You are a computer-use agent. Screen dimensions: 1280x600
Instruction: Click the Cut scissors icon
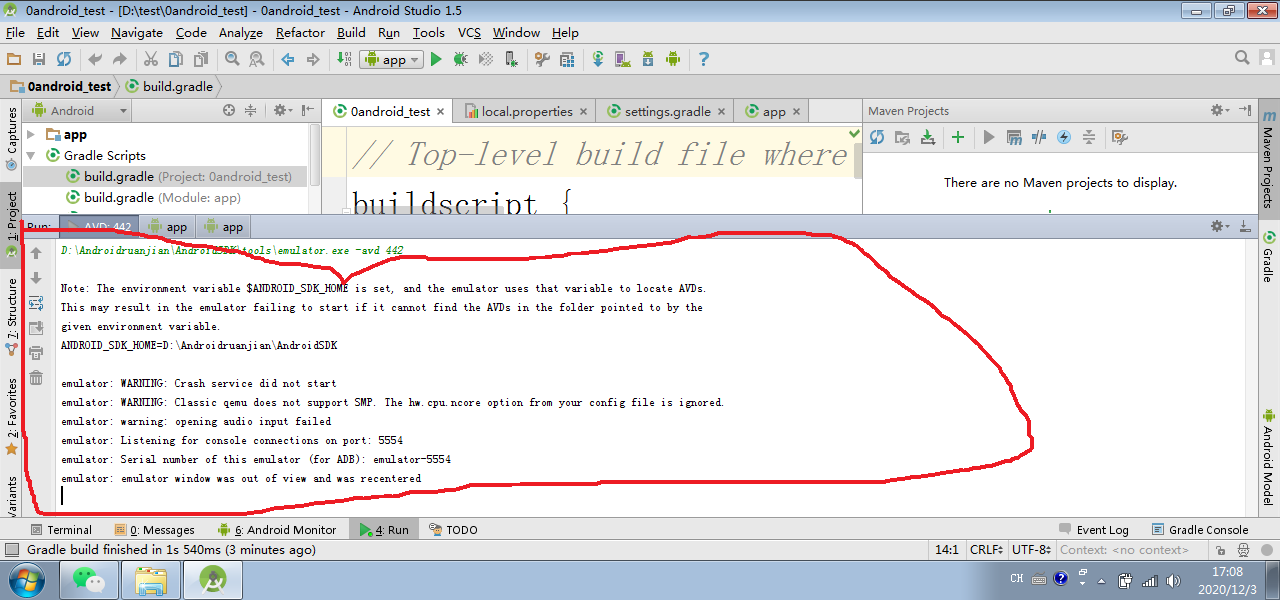click(x=151, y=59)
